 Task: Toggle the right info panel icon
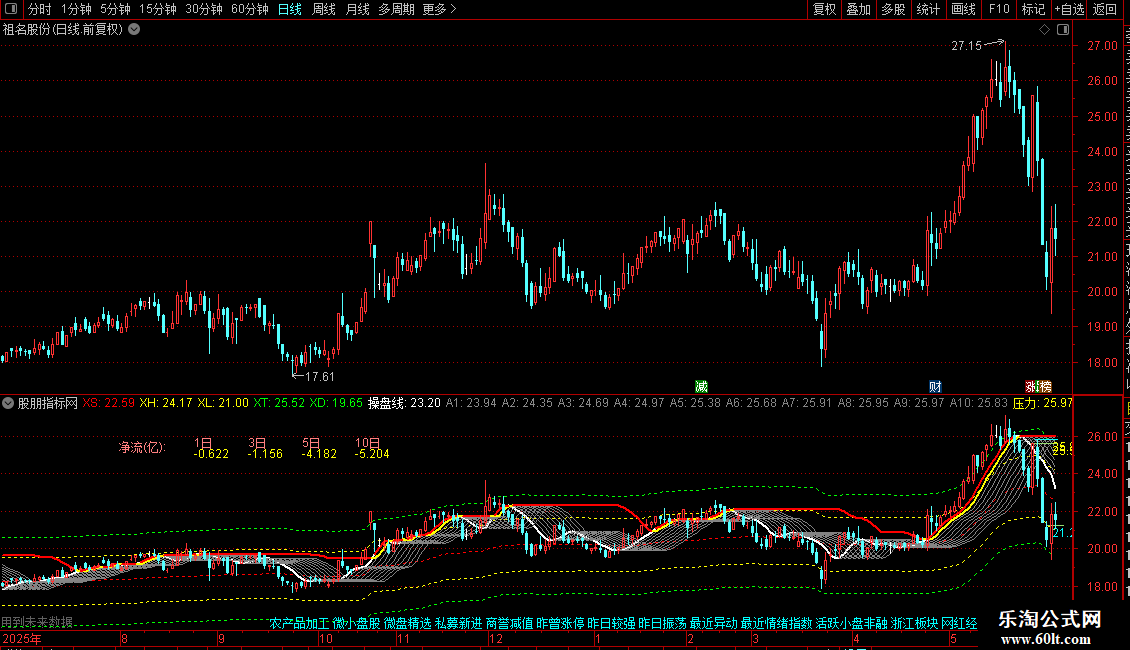pos(1063,30)
